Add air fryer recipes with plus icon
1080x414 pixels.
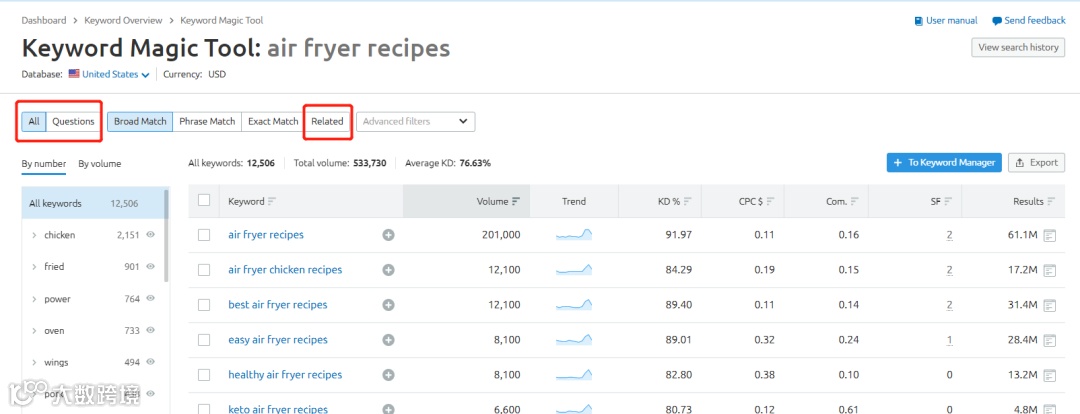(x=388, y=235)
